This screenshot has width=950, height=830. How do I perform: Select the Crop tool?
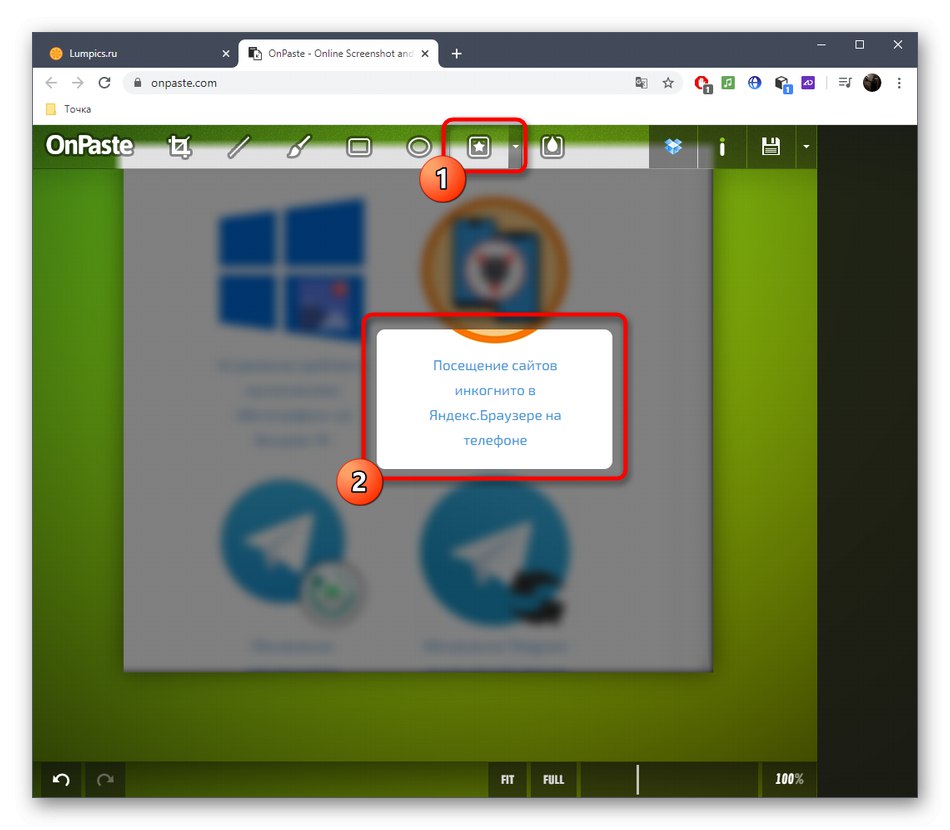[180, 146]
